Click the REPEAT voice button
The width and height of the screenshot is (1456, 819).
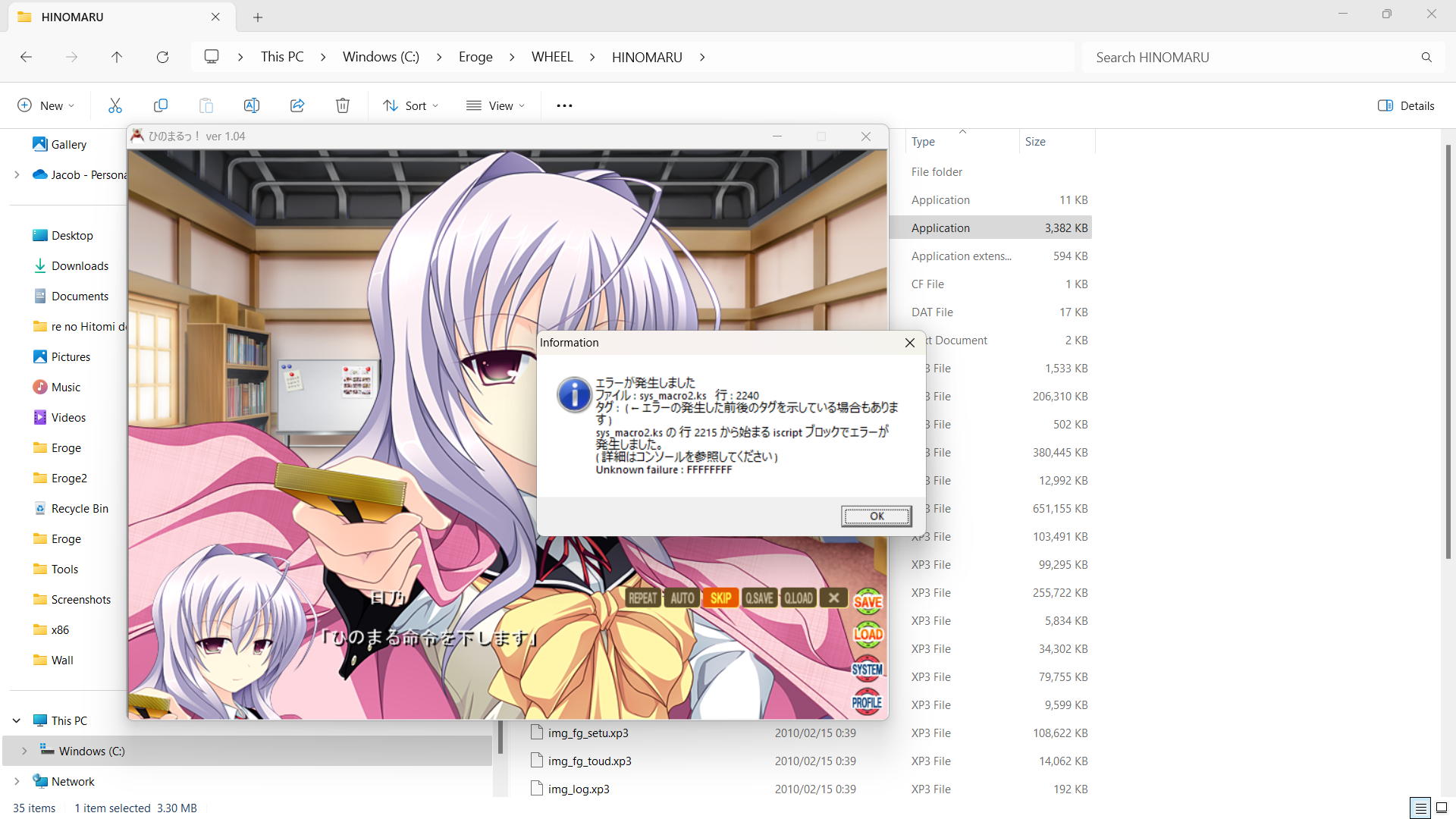(x=642, y=598)
